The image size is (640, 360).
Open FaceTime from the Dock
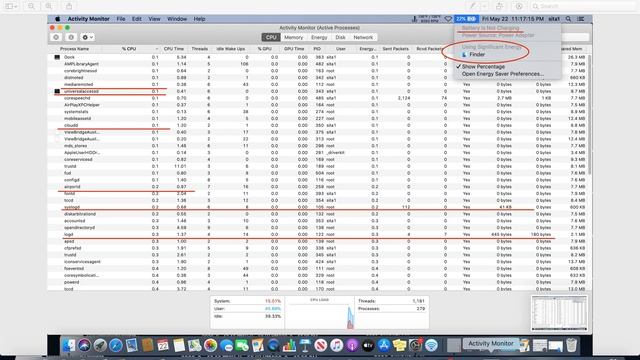click(242, 345)
